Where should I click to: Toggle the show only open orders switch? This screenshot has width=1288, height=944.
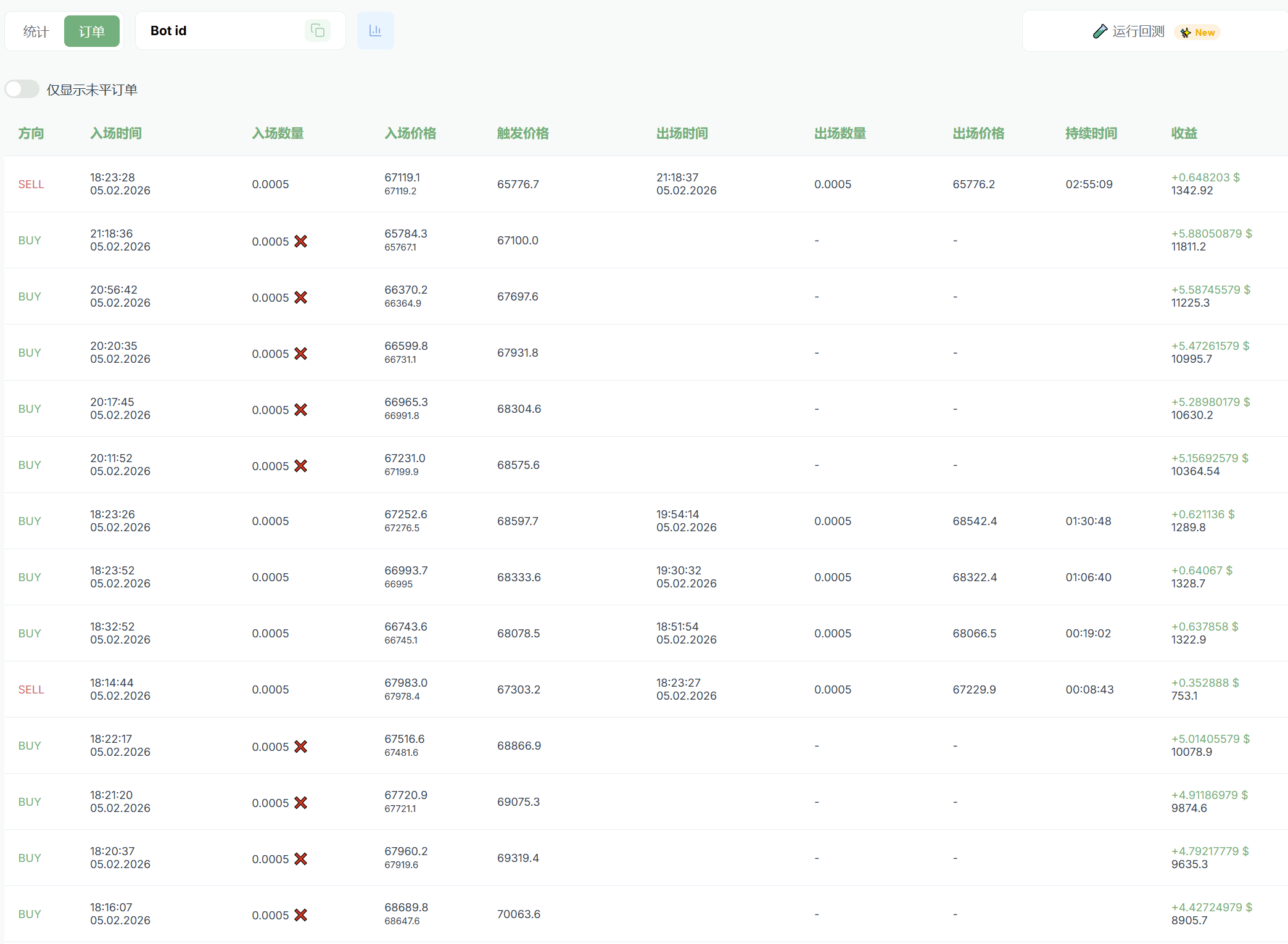(22, 89)
